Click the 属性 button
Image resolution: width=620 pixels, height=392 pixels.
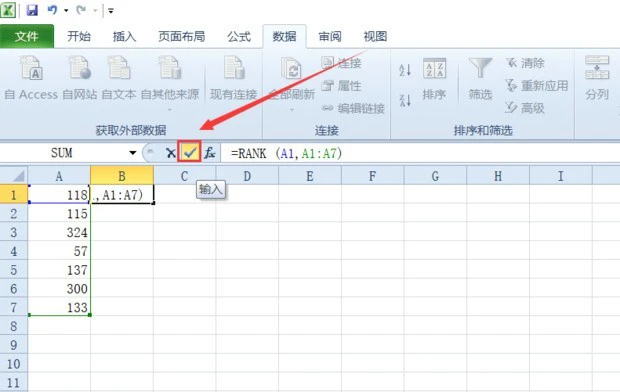pos(341,85)
